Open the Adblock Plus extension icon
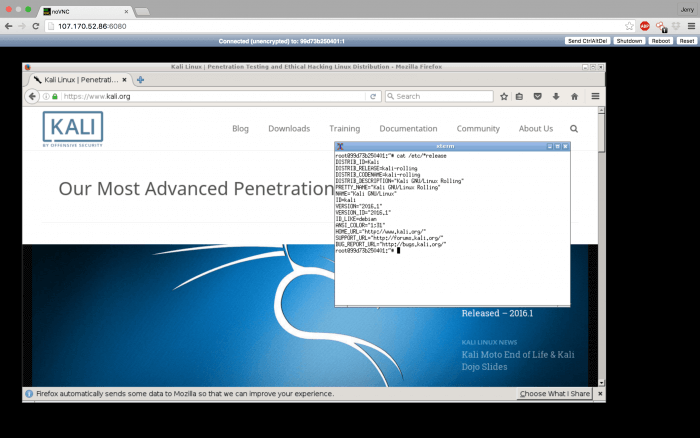 point(645,26)
